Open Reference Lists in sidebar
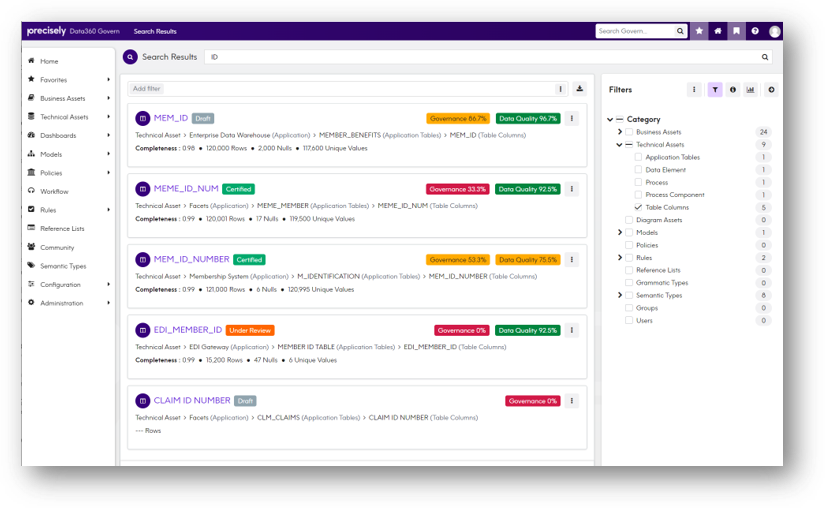This screenshot has height=508, width=825. point(62,228)
